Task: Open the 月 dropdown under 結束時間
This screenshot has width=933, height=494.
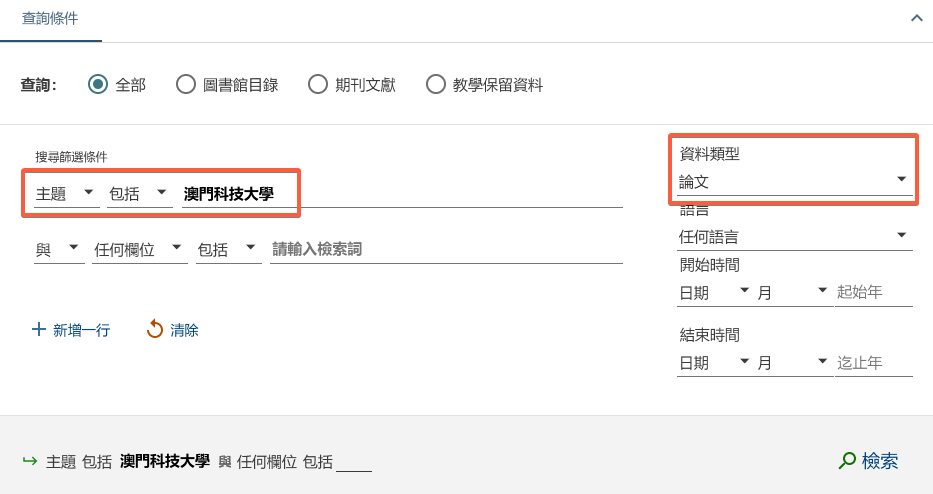Action: 793,362
